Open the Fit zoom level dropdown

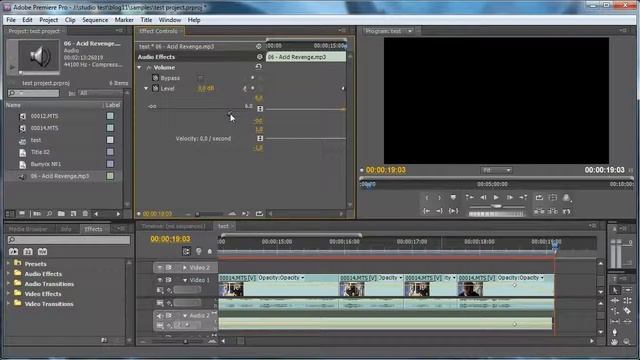(496, 170)
